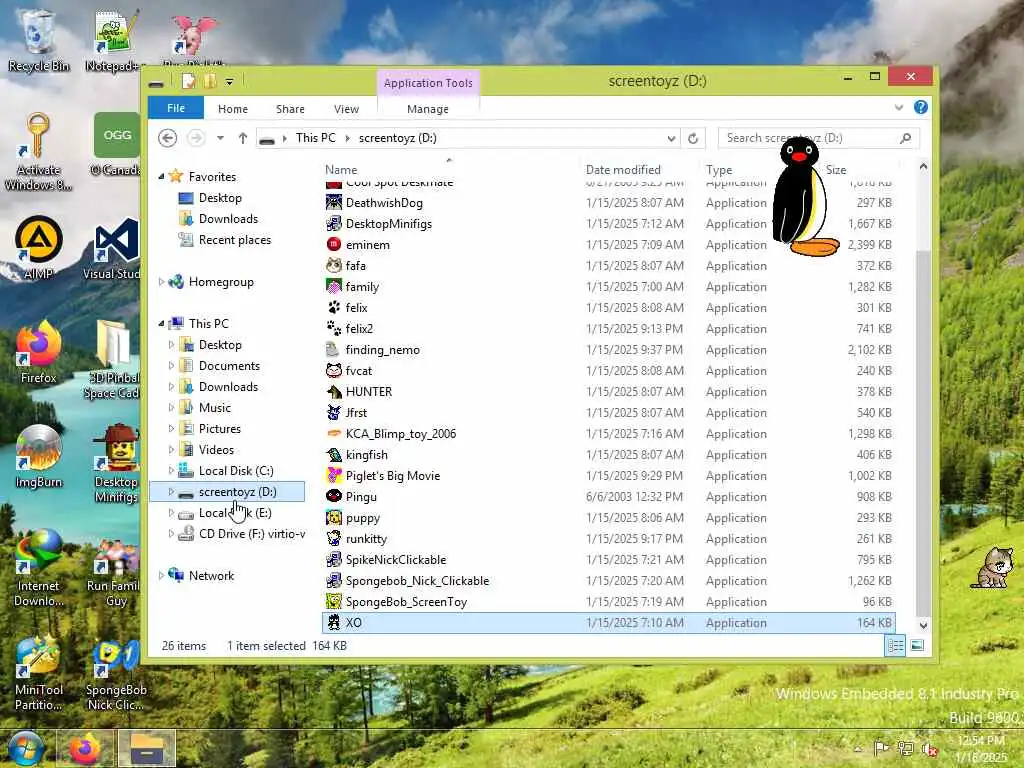Image resolution: width=1024 pixels, height=768 pixels.
Task: Select the felix2 application icon
Action: point(334,328)
